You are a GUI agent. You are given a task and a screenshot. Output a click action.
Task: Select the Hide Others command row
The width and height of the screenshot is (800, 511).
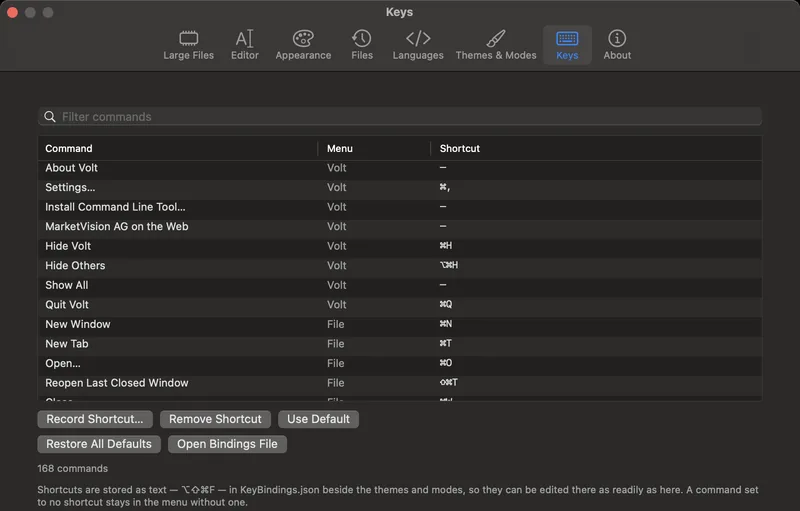pos(399,266)
